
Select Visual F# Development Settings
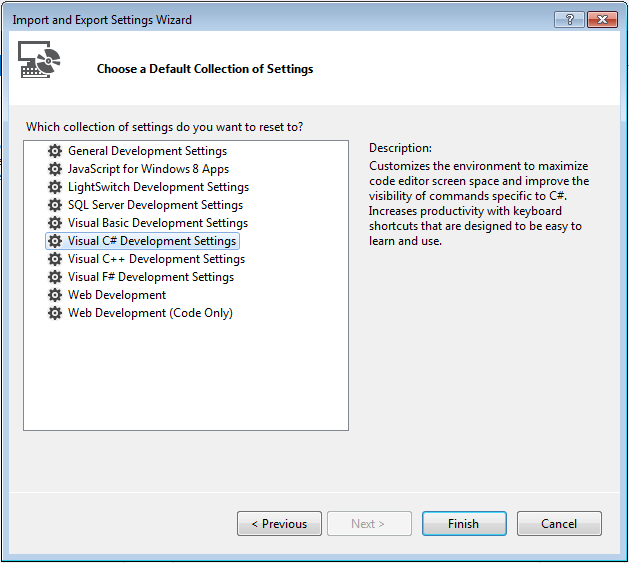[x=151, y=277]
